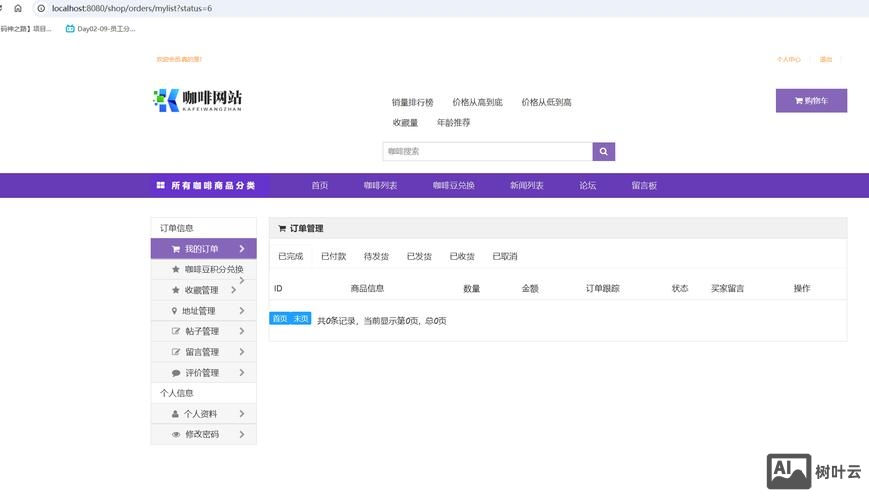Click the edit icon beside 帖子管理

point(176,331)
